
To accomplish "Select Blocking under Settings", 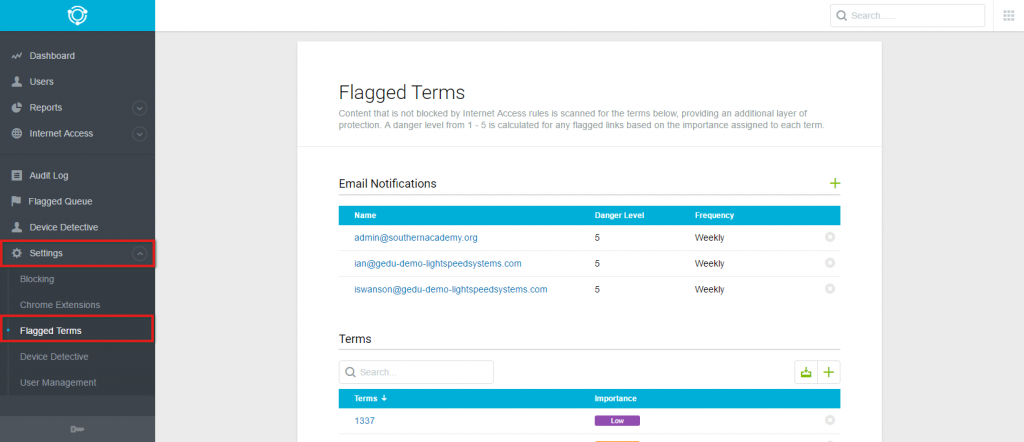I will coord(37,279).
